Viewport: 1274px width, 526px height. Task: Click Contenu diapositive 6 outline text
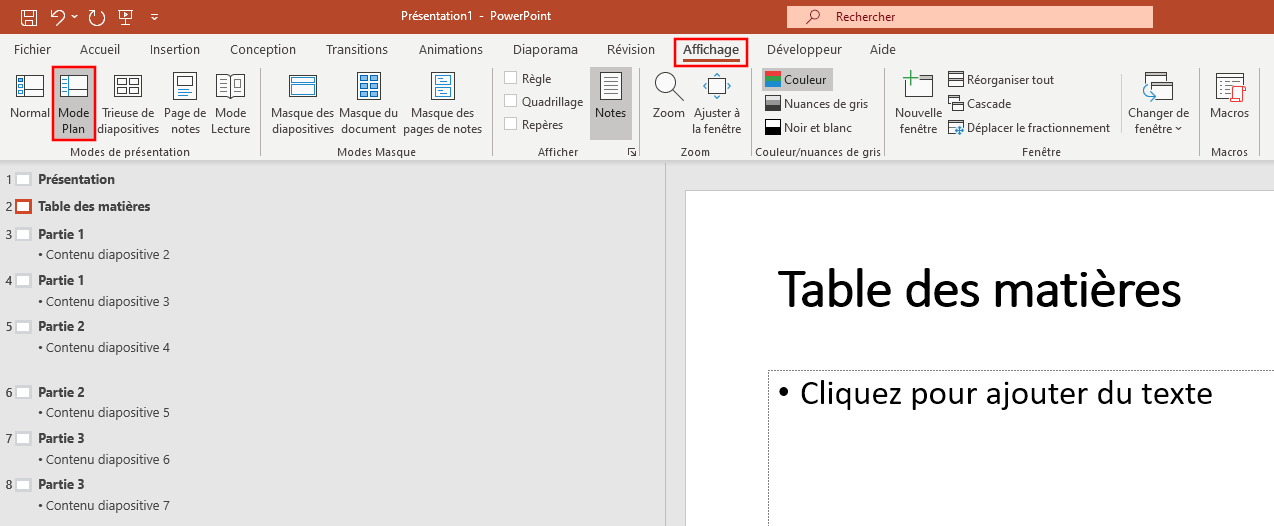[108, 460]
